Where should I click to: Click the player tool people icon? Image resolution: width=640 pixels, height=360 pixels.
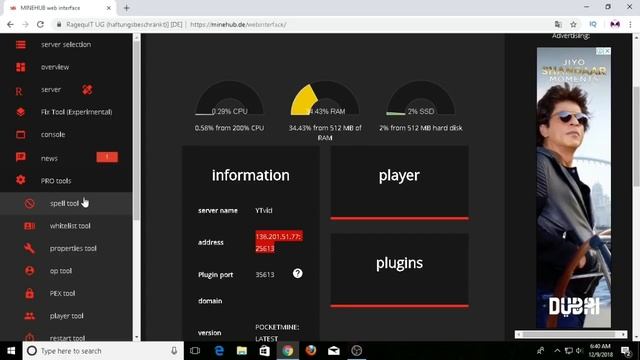[29, 316]
